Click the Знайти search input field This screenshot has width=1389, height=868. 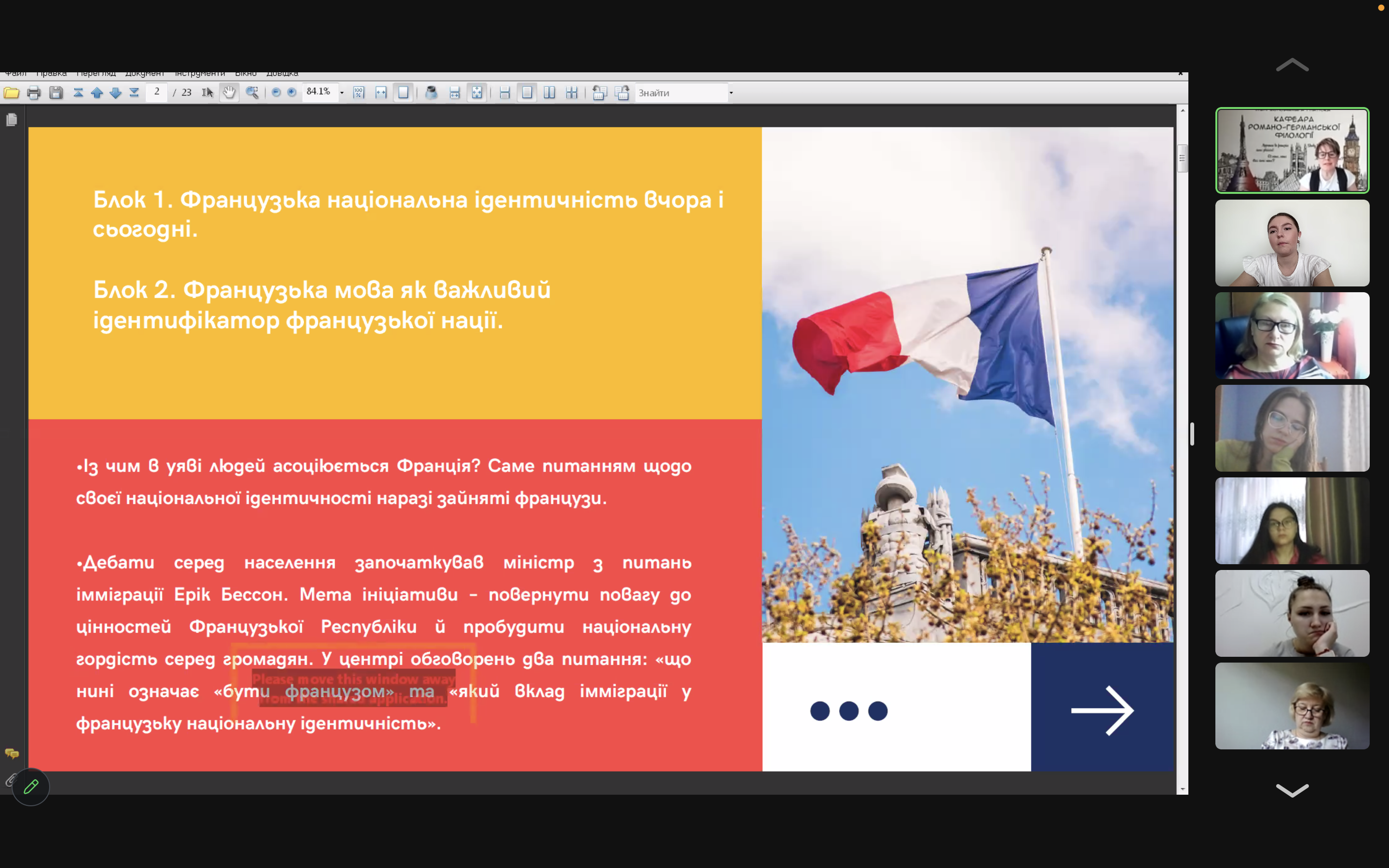point(681,93)
